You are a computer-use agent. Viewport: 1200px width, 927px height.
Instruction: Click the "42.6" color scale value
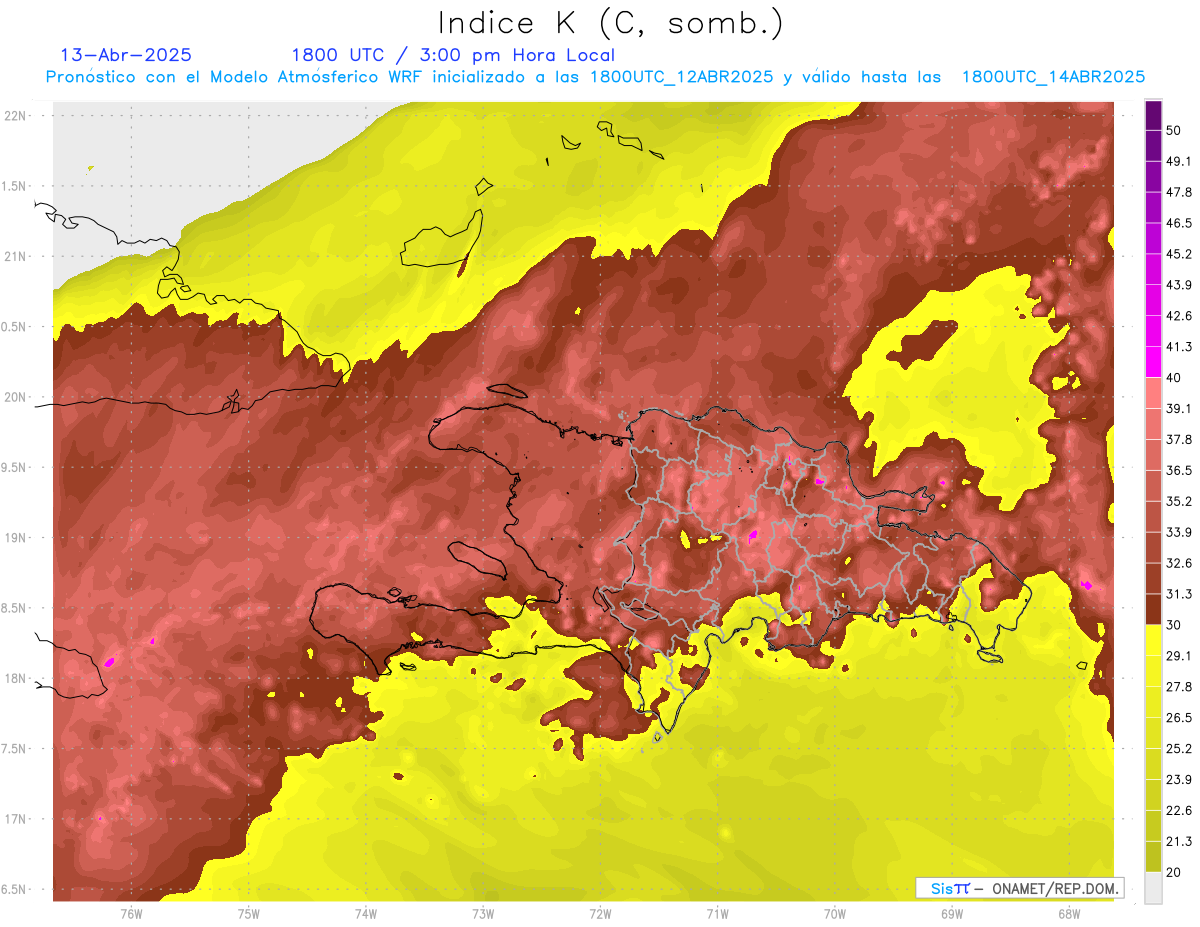coord(1179,316)
